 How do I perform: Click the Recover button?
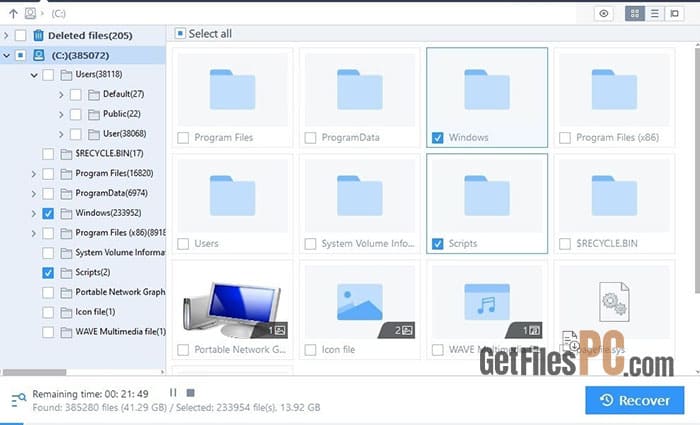pos(634,400)
